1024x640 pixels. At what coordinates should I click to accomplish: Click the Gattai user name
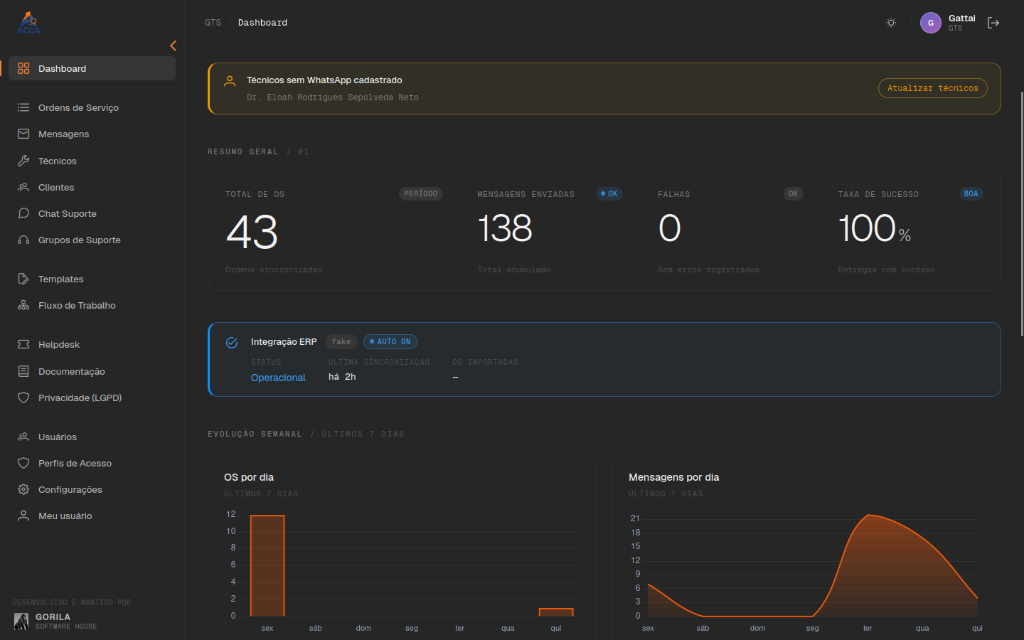[x=962, y=18]
